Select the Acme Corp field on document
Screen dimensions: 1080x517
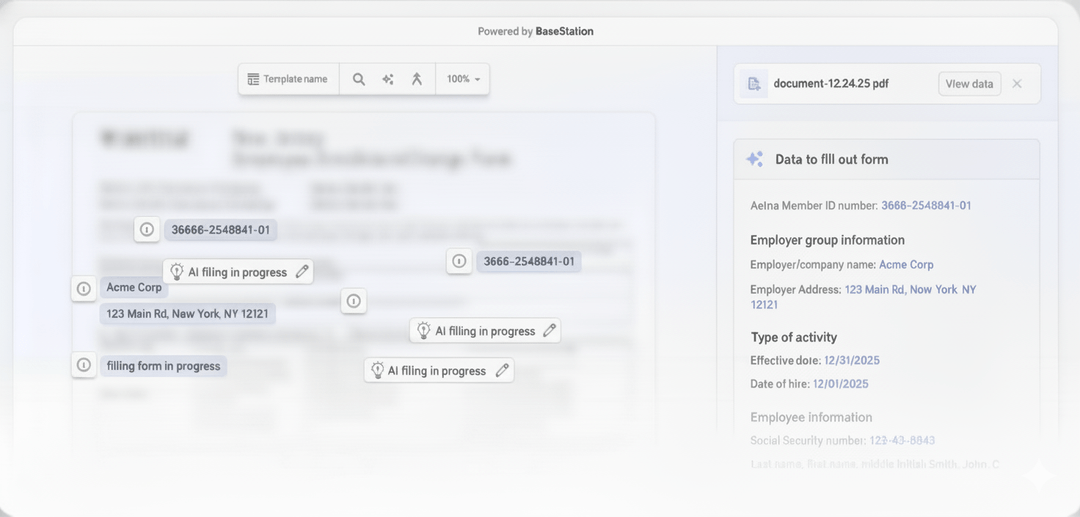click(134, 288)
